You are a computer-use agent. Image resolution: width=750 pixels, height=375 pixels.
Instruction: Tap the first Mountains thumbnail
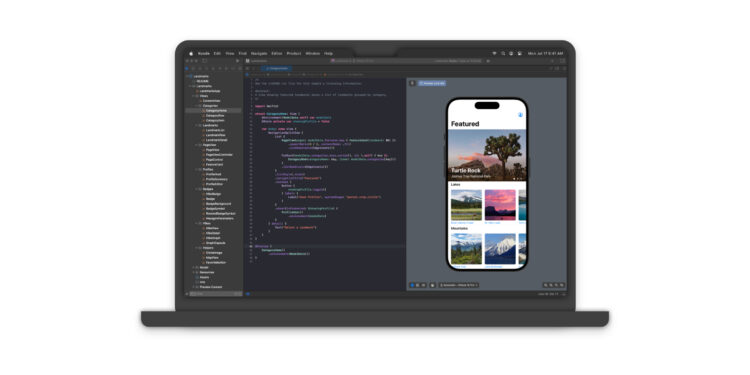[466, 249]
